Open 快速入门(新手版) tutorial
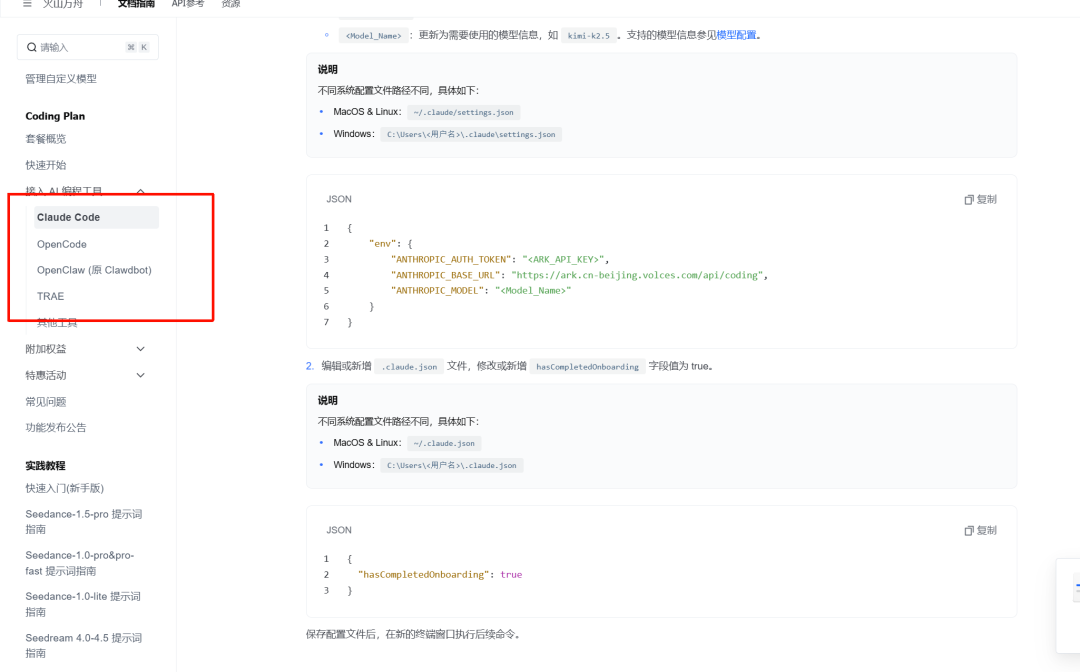Viewport: 1080px width, 672px height. click(65, 488)
